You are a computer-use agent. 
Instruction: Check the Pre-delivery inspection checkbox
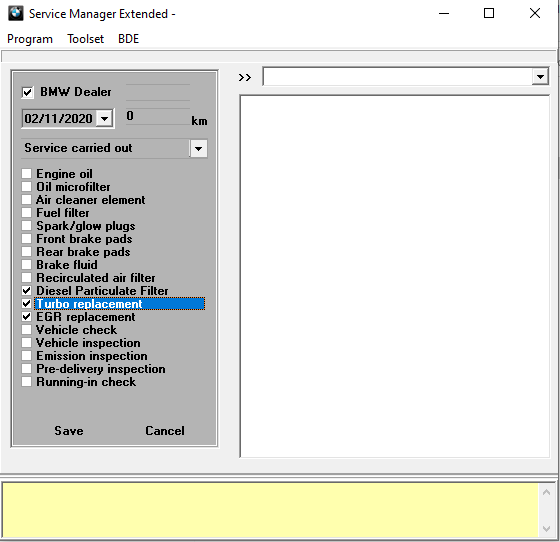click(26, 368)
